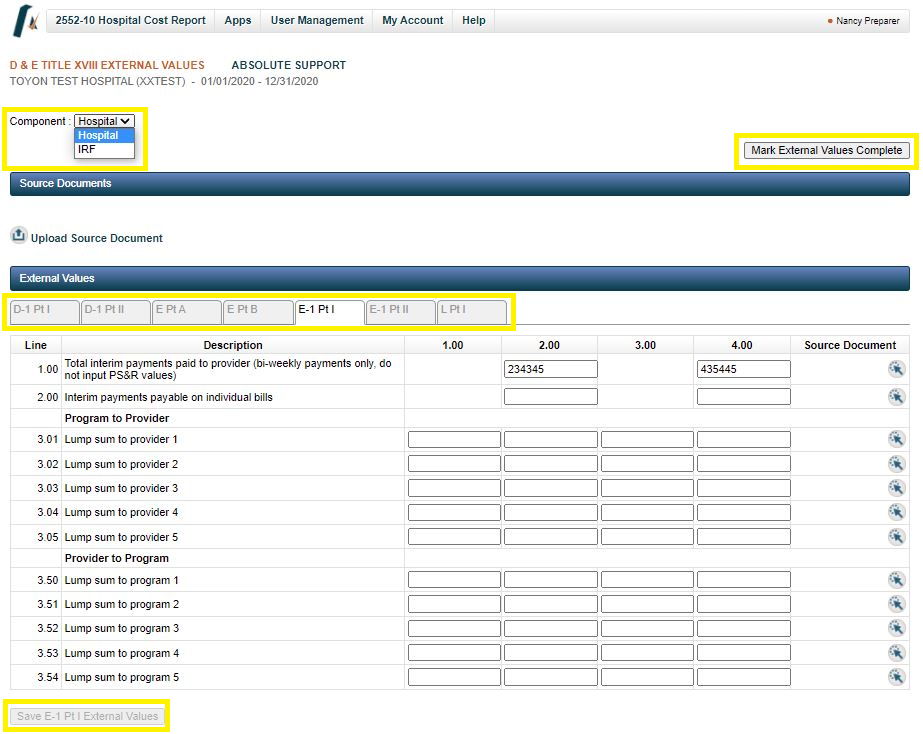This screenshot has height=734, width=923.
Task: Click Mark External Values Complete button
Action: pos(826,151)
